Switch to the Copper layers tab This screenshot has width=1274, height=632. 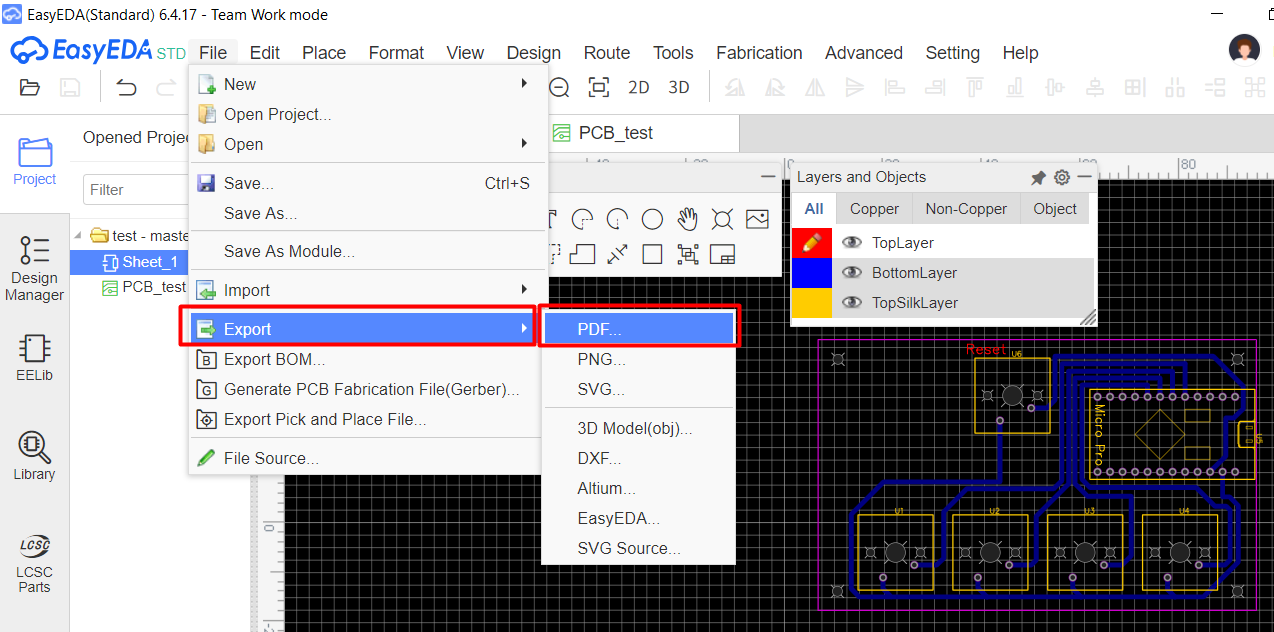click(x=874, y=209)
